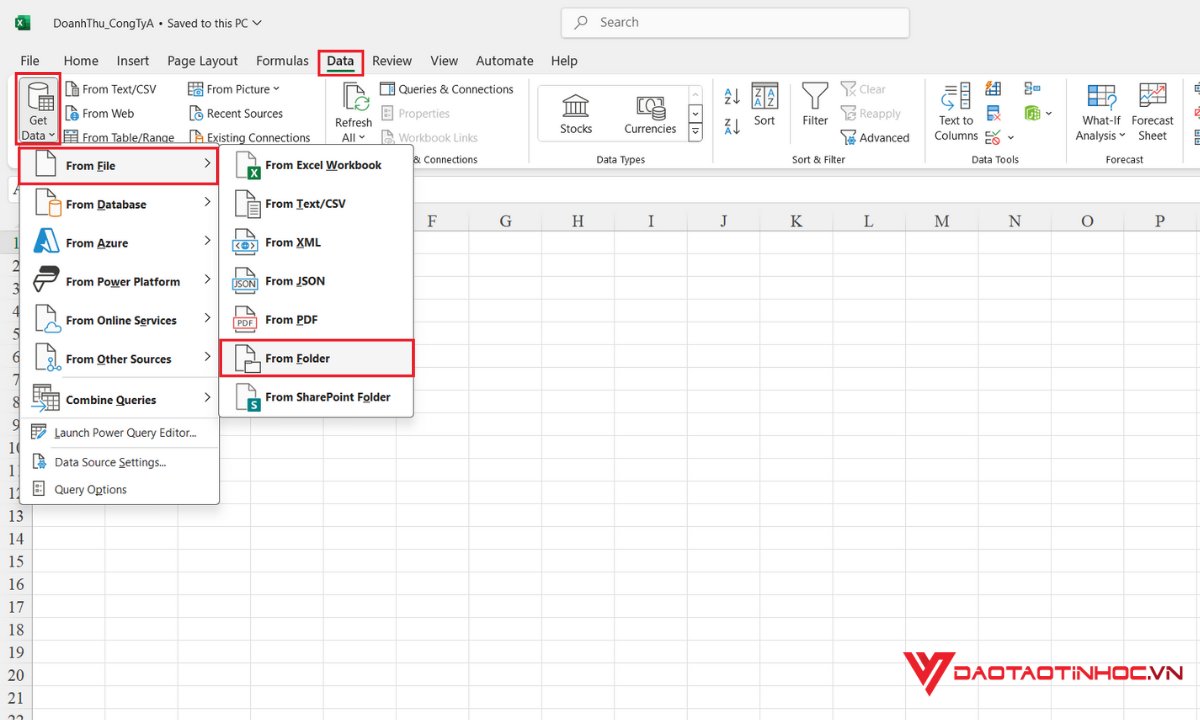Choose From JSON in submenu
The width and height of the screenshot is (1200, 720).
pos(316,281)
